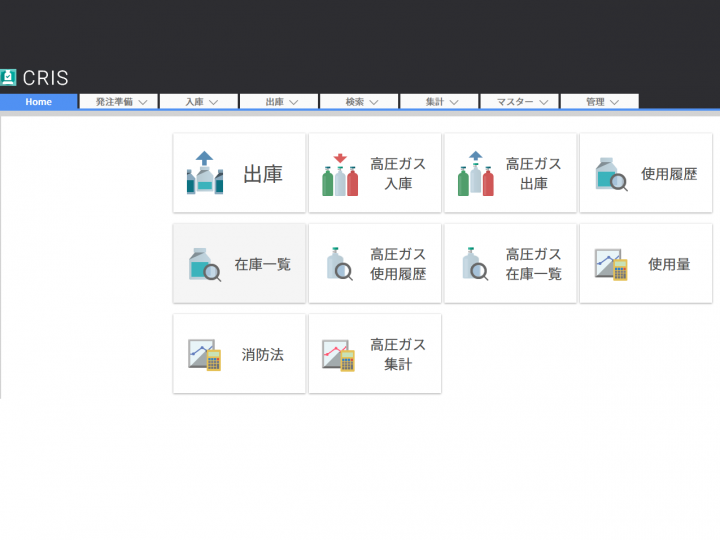Open the Home tab
Image resolution: width=720 pixels, height=540 pixels.
[x=39, y=101]
